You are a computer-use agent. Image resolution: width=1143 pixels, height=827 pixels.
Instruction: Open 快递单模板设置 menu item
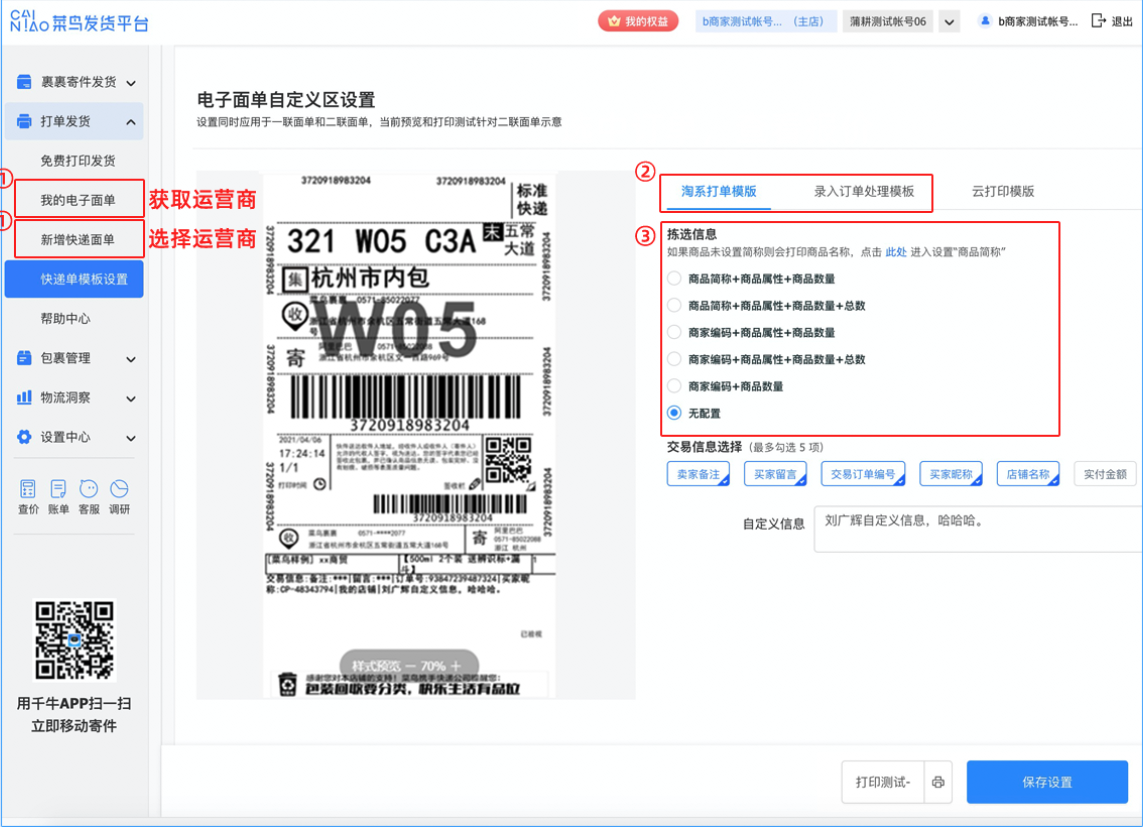74,279
